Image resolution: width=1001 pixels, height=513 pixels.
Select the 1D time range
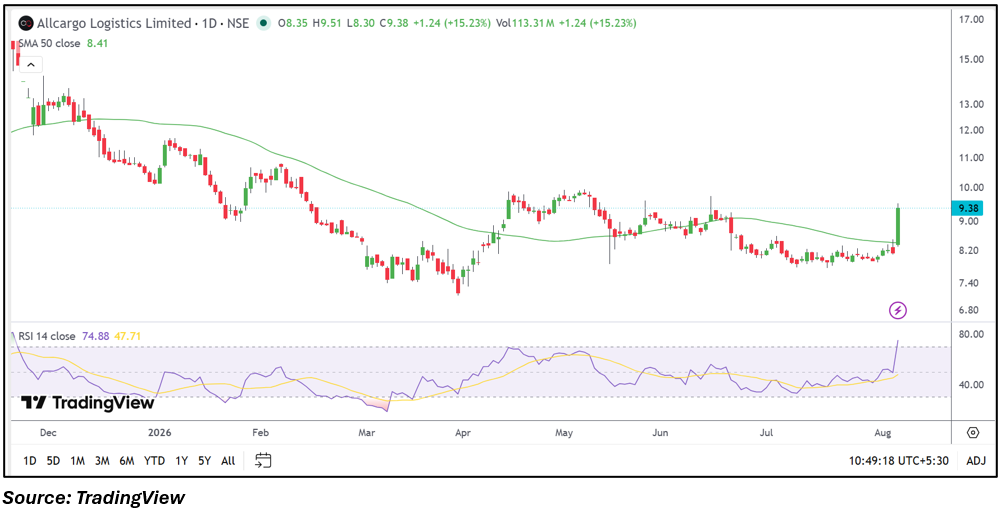[29, 461]
